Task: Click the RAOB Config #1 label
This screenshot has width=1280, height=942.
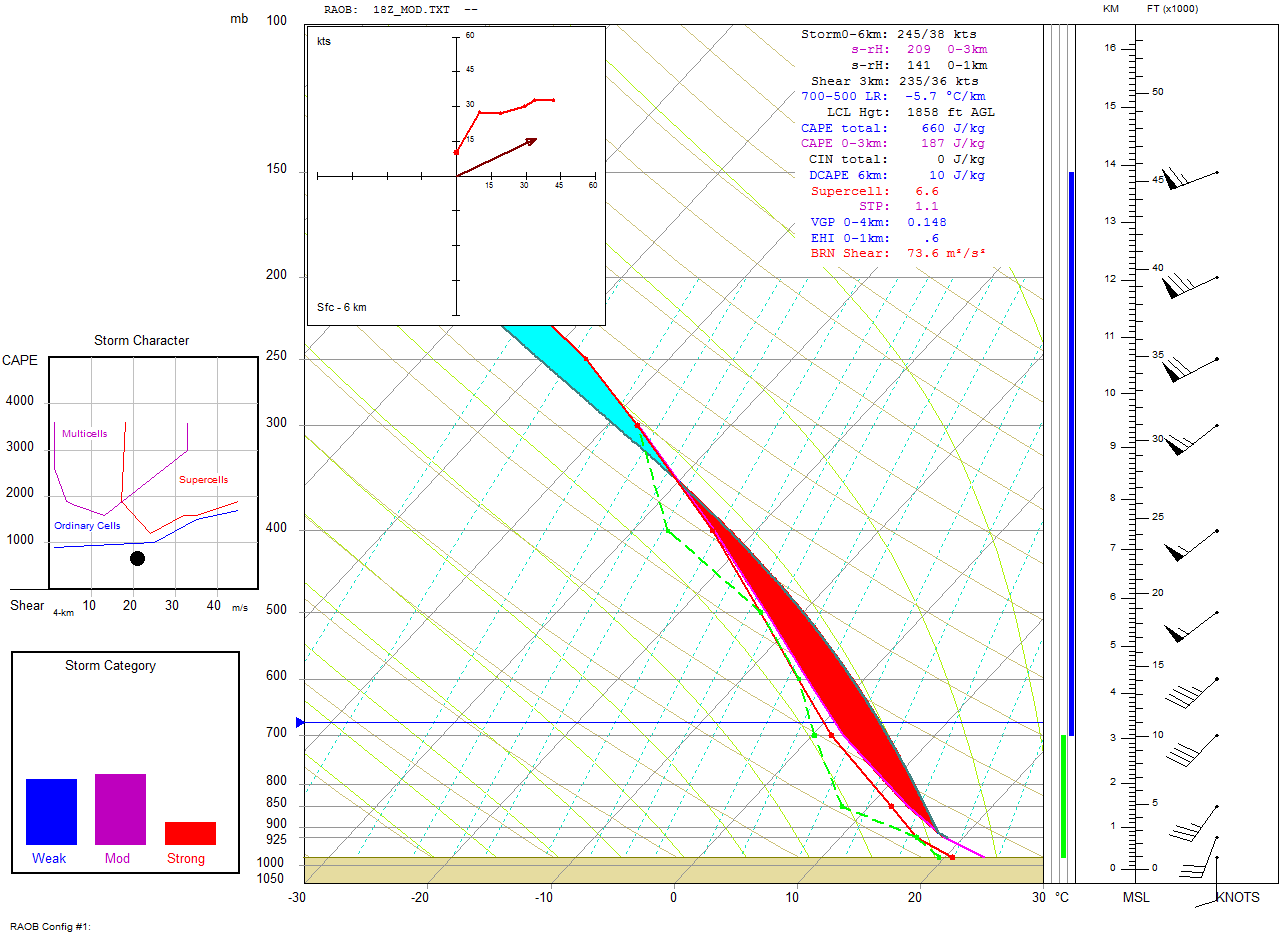Action: click(x=50, y=927)
